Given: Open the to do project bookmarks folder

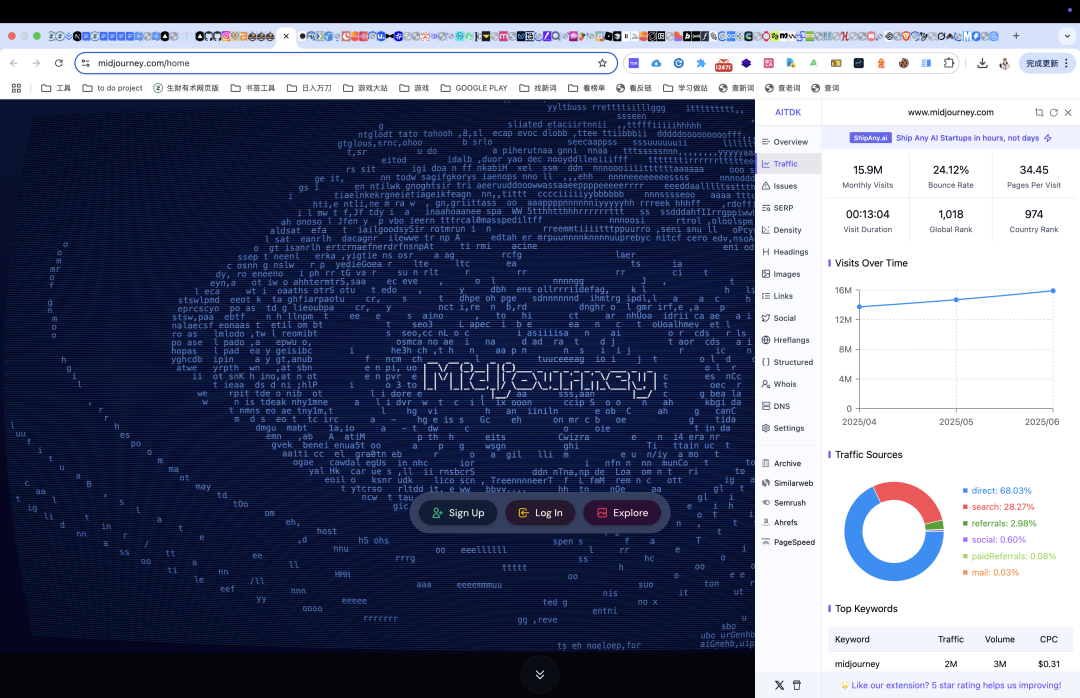Looking at the screenshot, I should (x=112, y=88).
